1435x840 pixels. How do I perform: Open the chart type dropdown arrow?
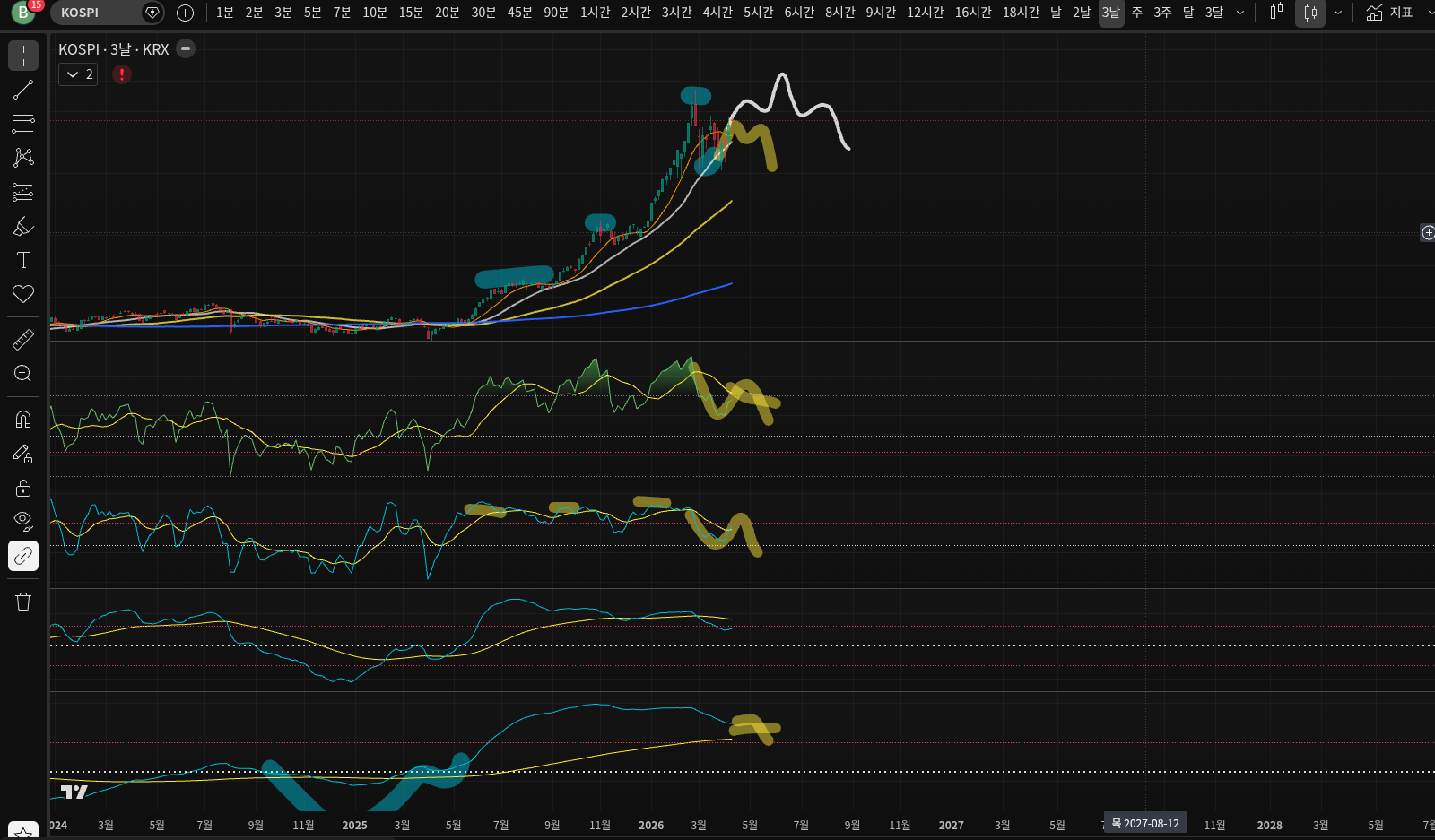tap(1338, 13)
